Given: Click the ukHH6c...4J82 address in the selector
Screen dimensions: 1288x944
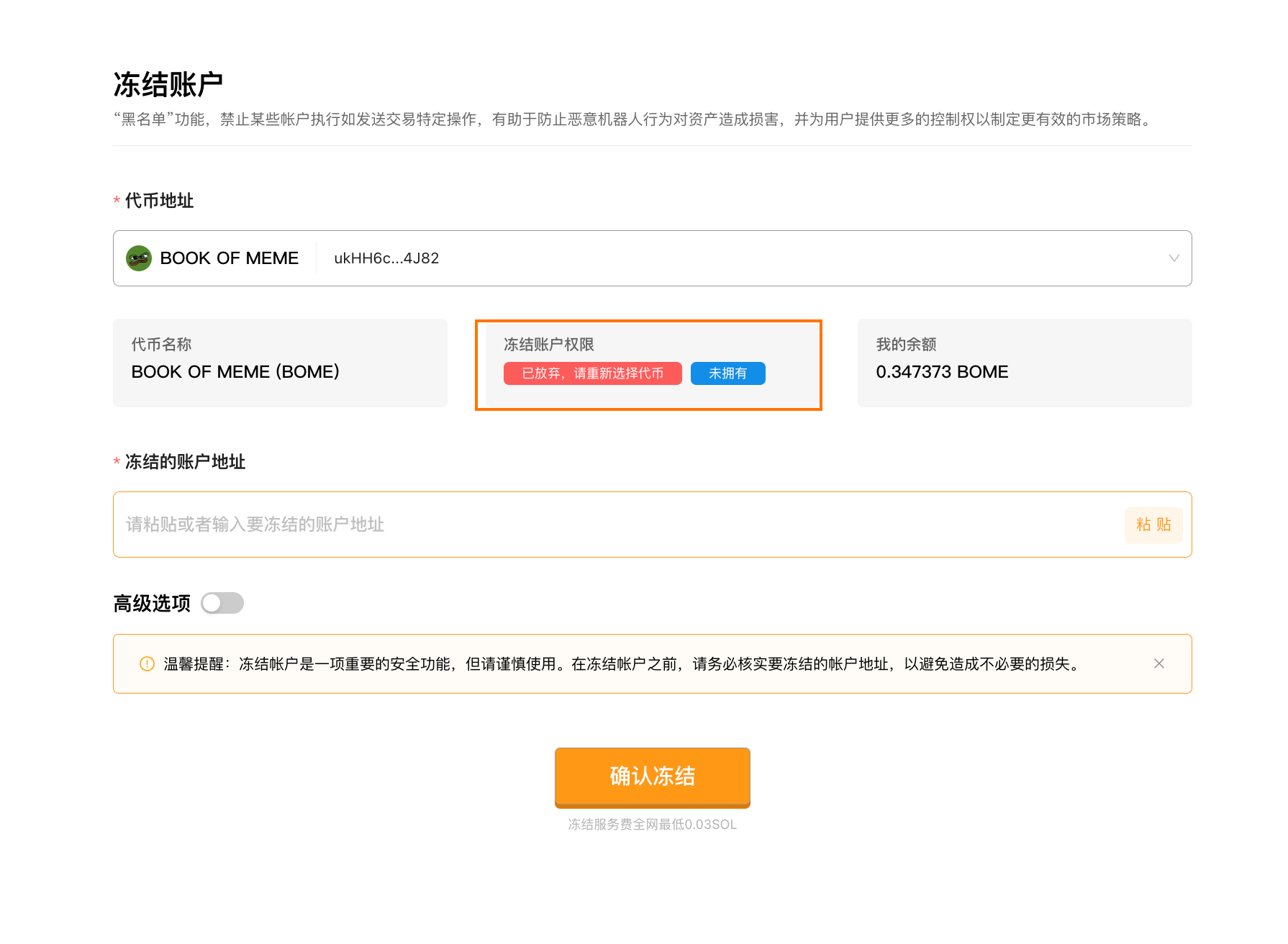Looking at the screenshot, I should pyautogui.click(x=386, y=258).
